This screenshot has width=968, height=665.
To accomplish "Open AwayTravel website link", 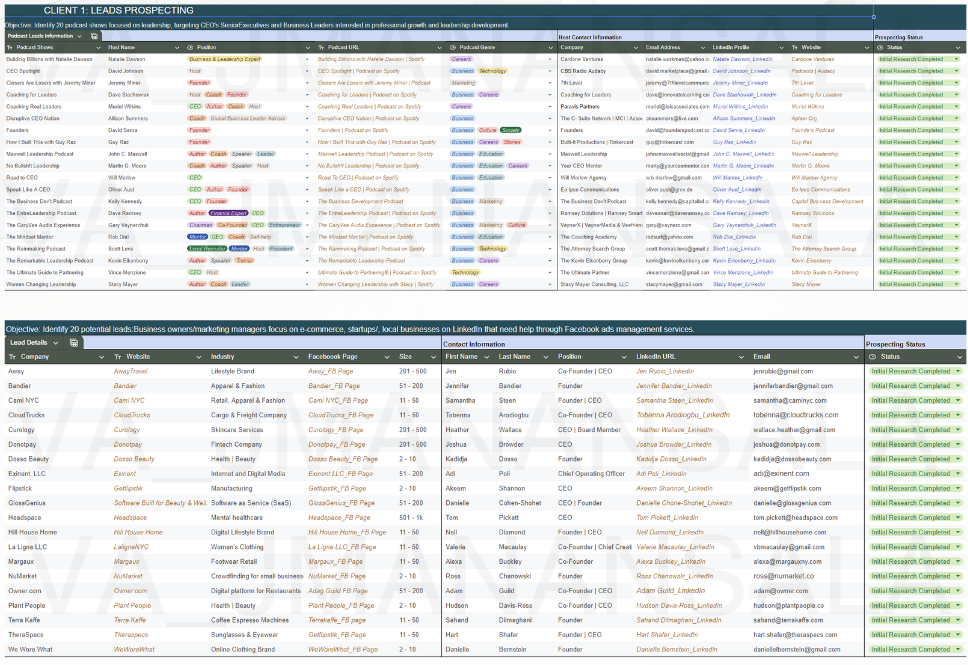I will click(130, 372).
